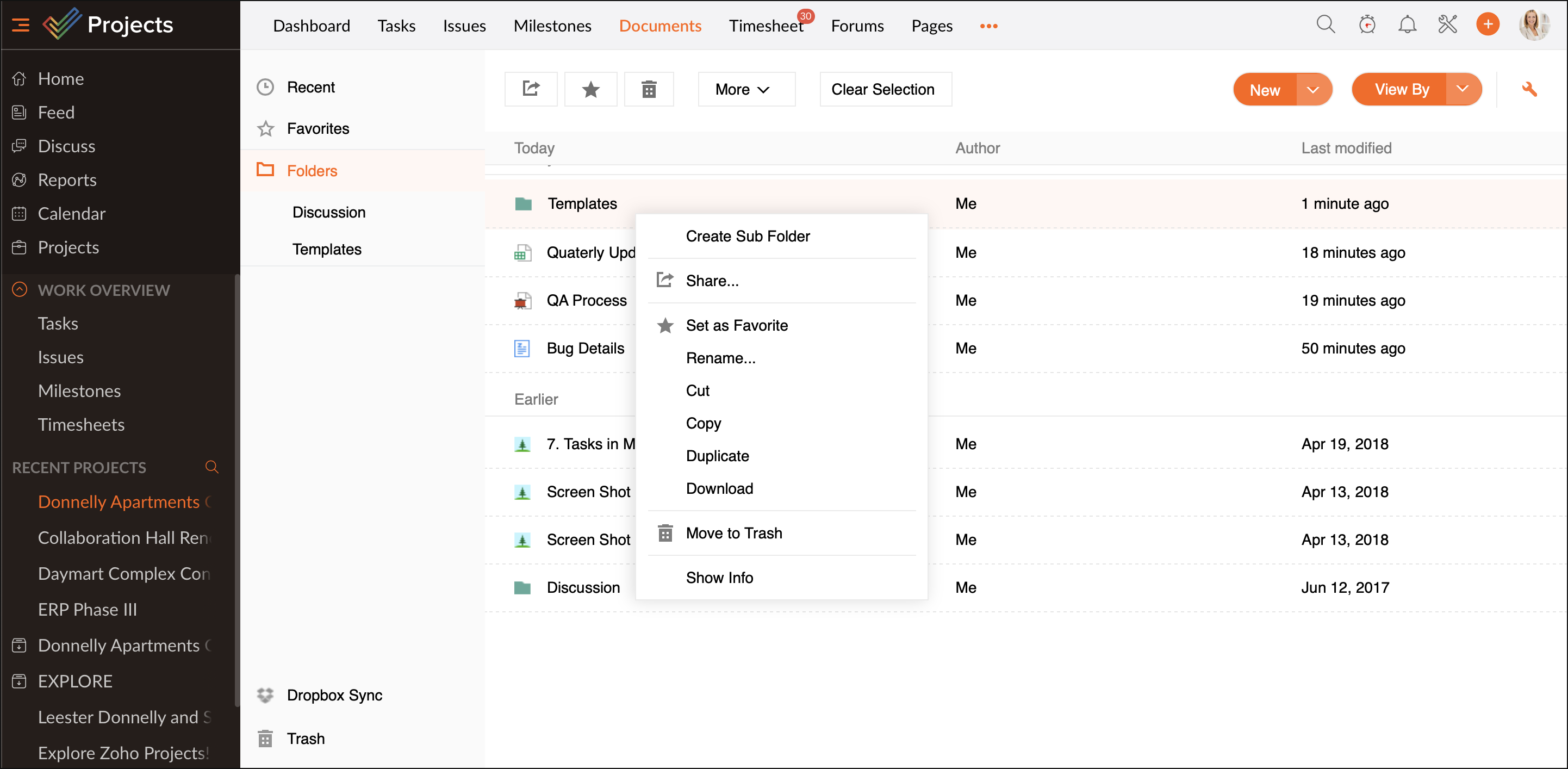Click the share icon in the toolbar

click(x=530, y=89)
